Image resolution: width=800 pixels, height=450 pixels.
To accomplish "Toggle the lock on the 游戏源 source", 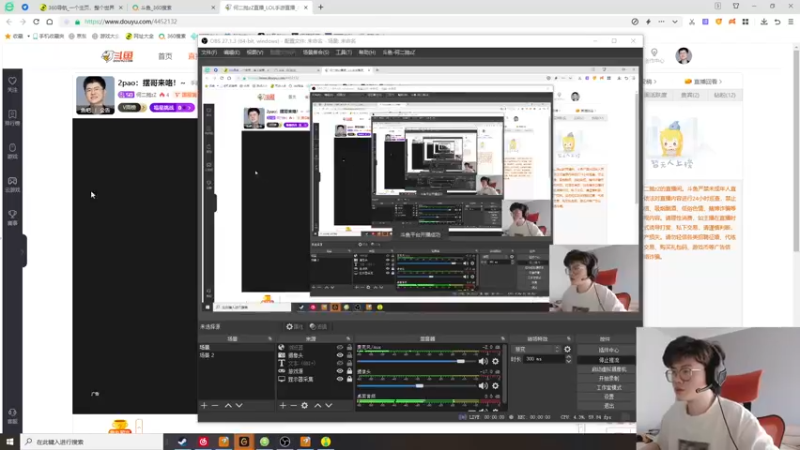I will [349, 371].
